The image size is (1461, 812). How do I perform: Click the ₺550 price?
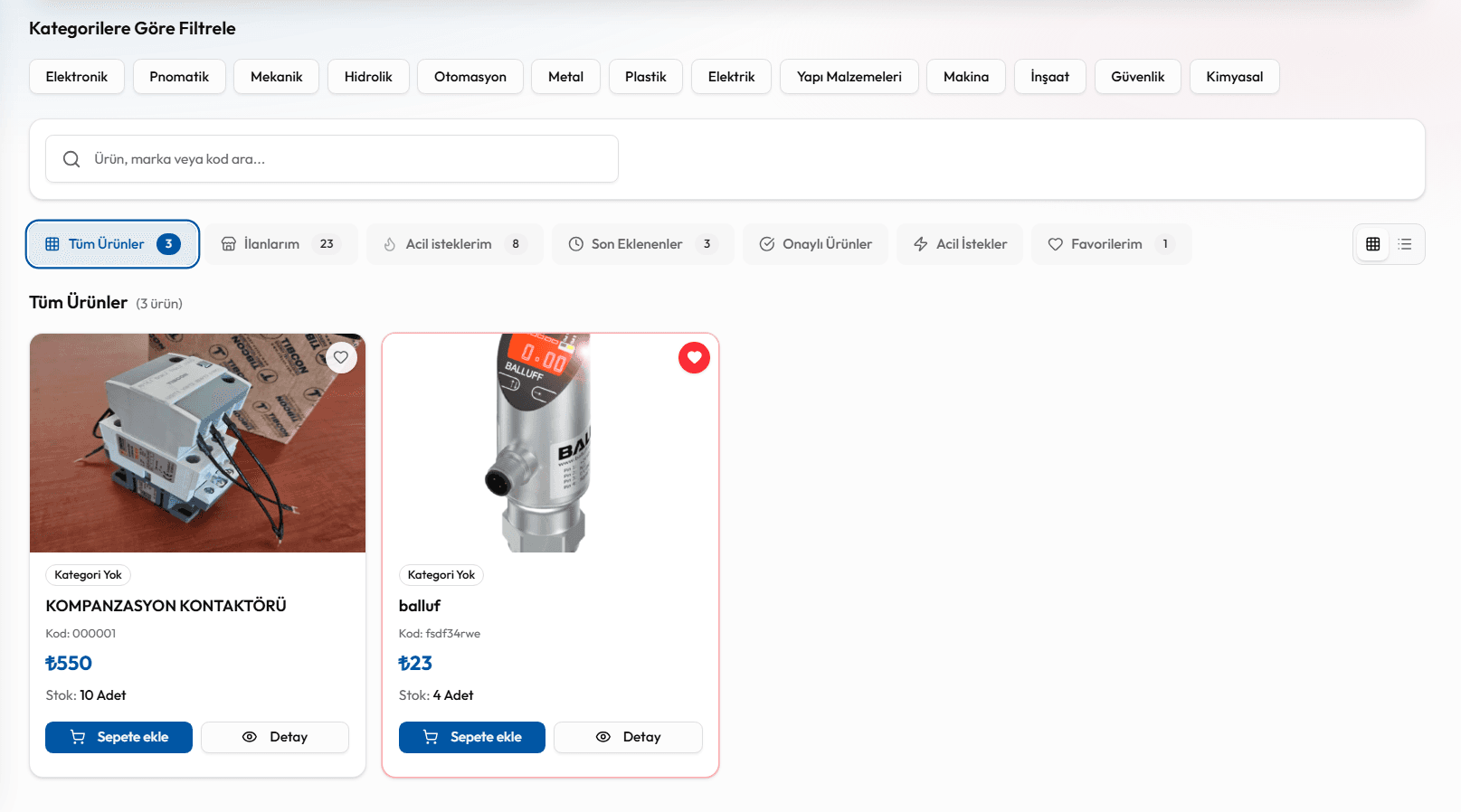click(69, 664)
